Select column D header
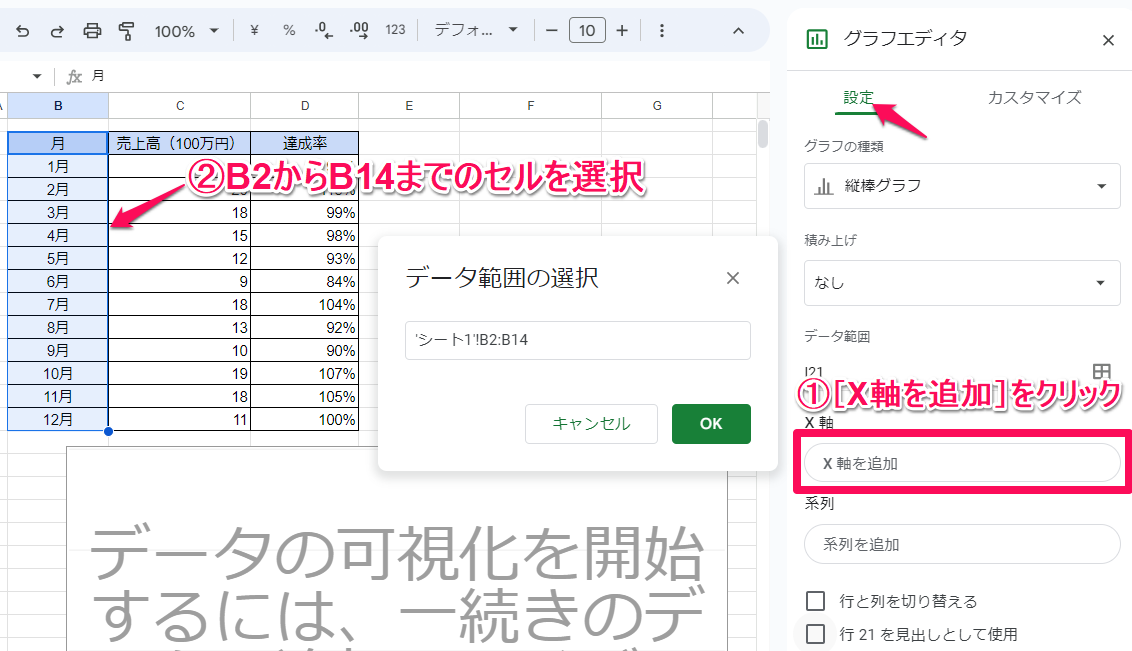 [305, 105]
